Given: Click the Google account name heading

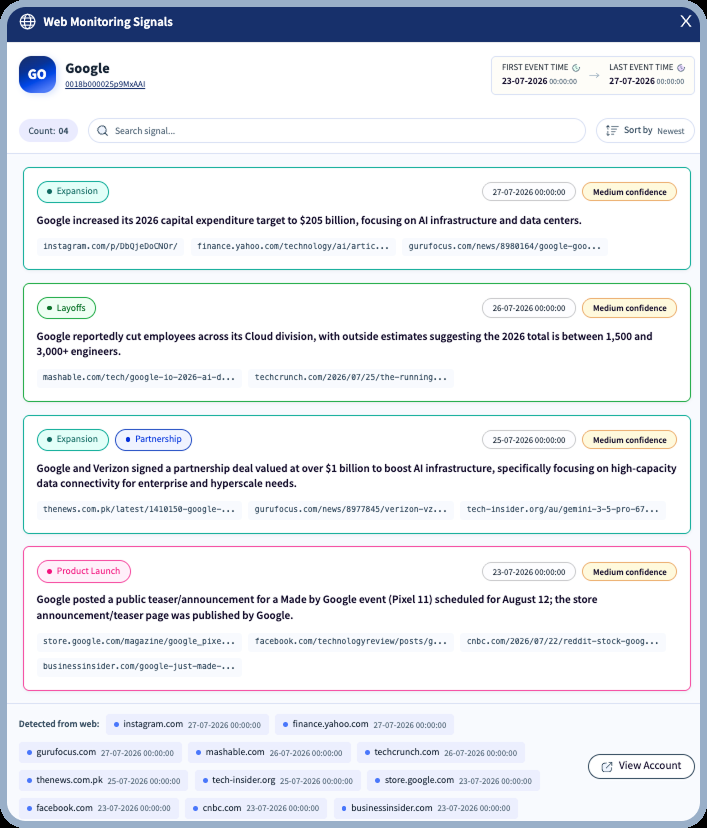Looking at the screenshot, I should click(x=87, y=68).
